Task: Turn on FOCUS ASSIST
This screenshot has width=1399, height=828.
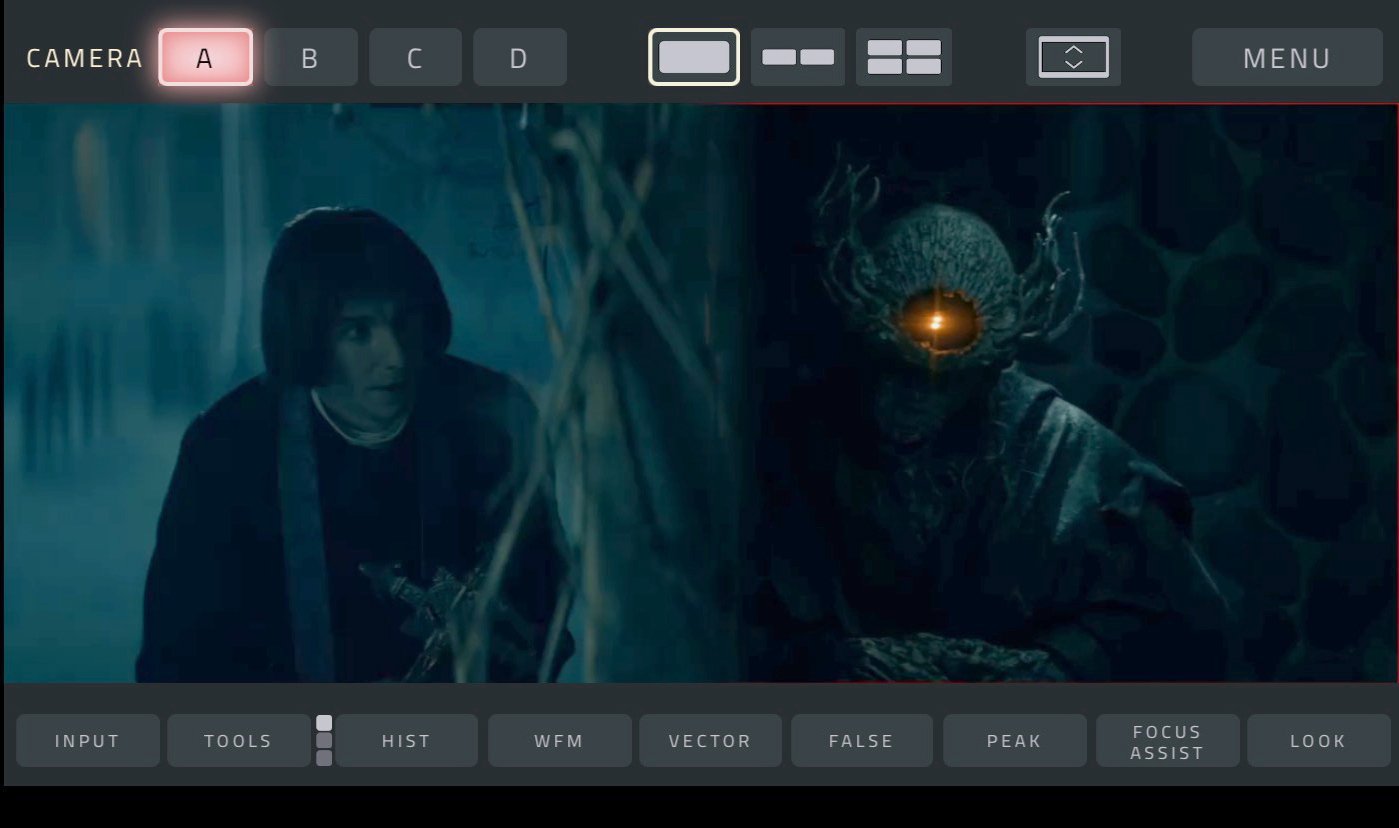Action: point(1167,740)
